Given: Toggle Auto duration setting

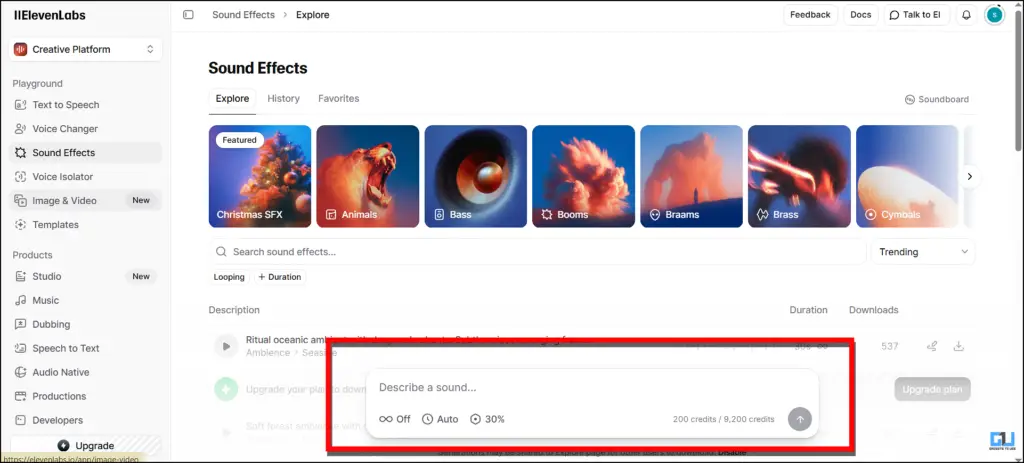Looking at the screenshot, I should 440,419.
